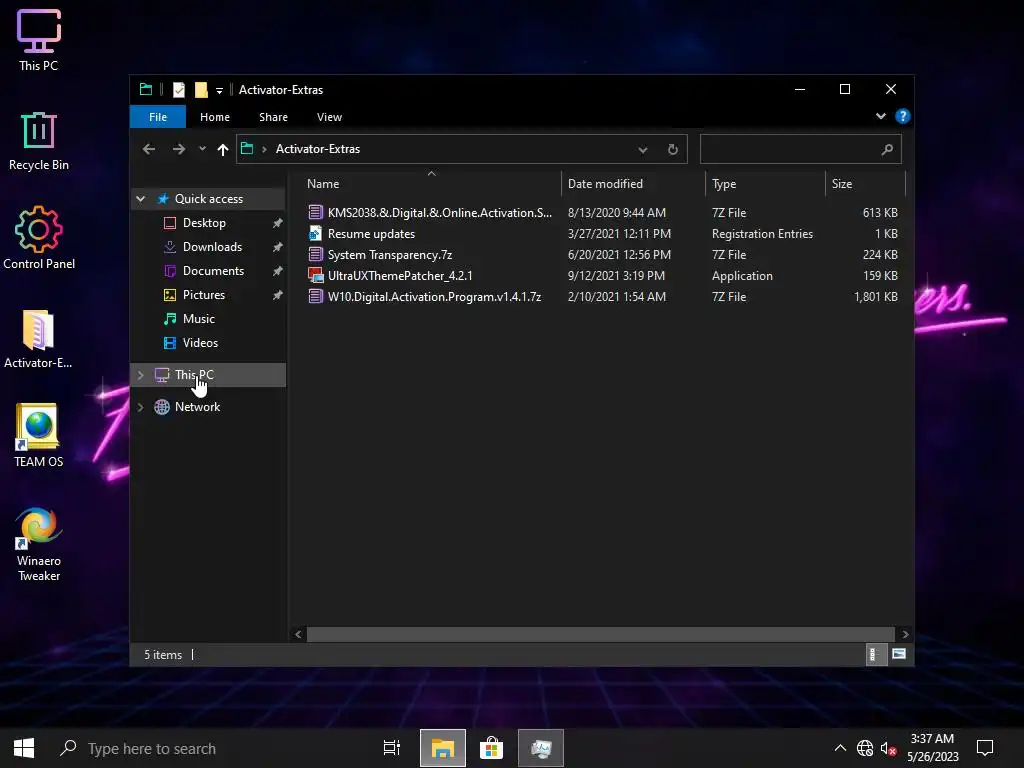Open Documents in the navigation pane
The image size is (1024, 768).
click(x=213, y=271)
